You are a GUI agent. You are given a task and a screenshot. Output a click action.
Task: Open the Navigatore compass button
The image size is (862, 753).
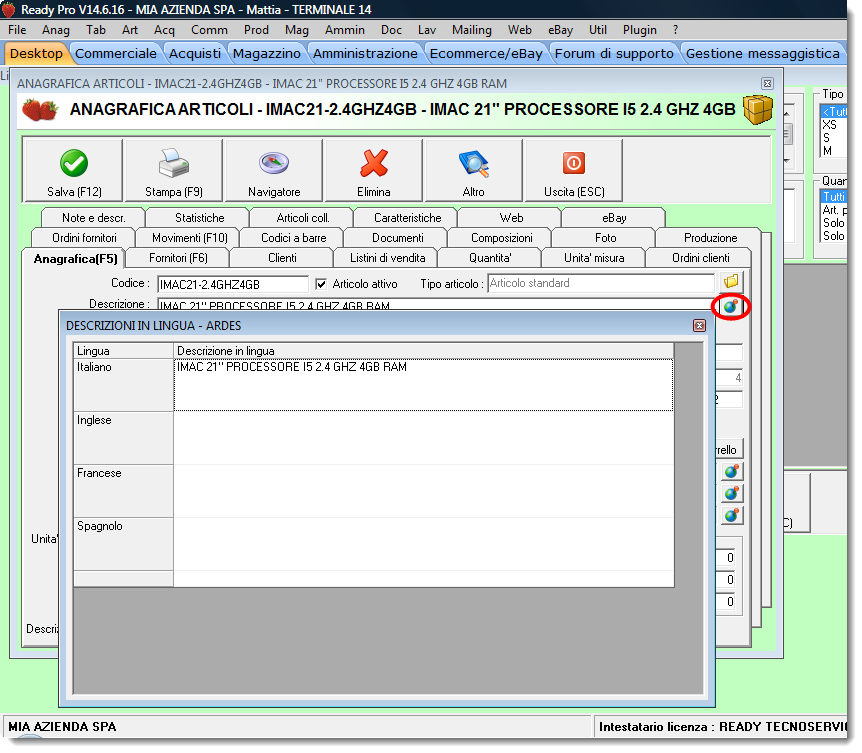point(274,171)
